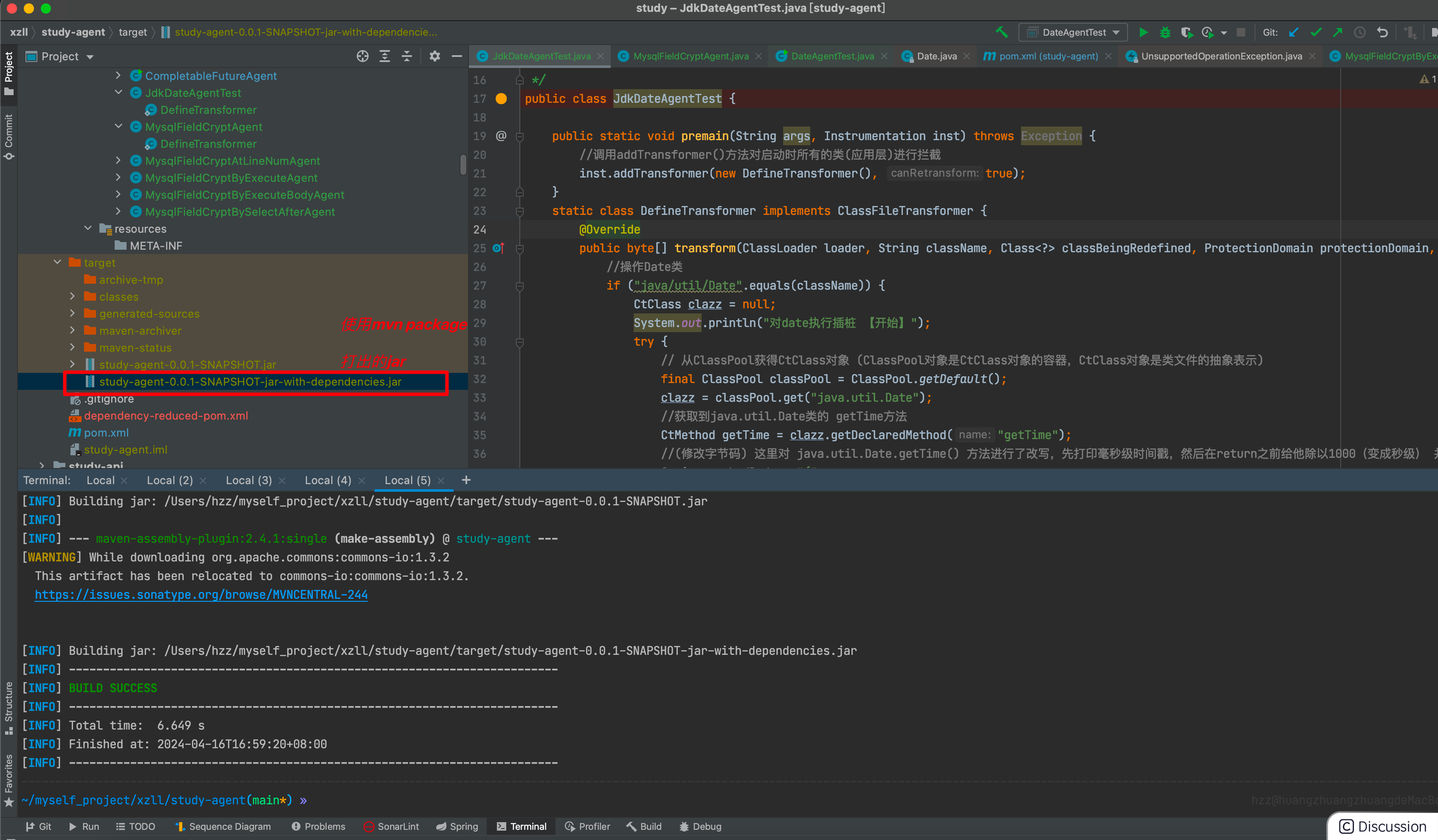Collapse the JdkDateAgentTest tree node

pyautogui.click(x=118, y=93)
